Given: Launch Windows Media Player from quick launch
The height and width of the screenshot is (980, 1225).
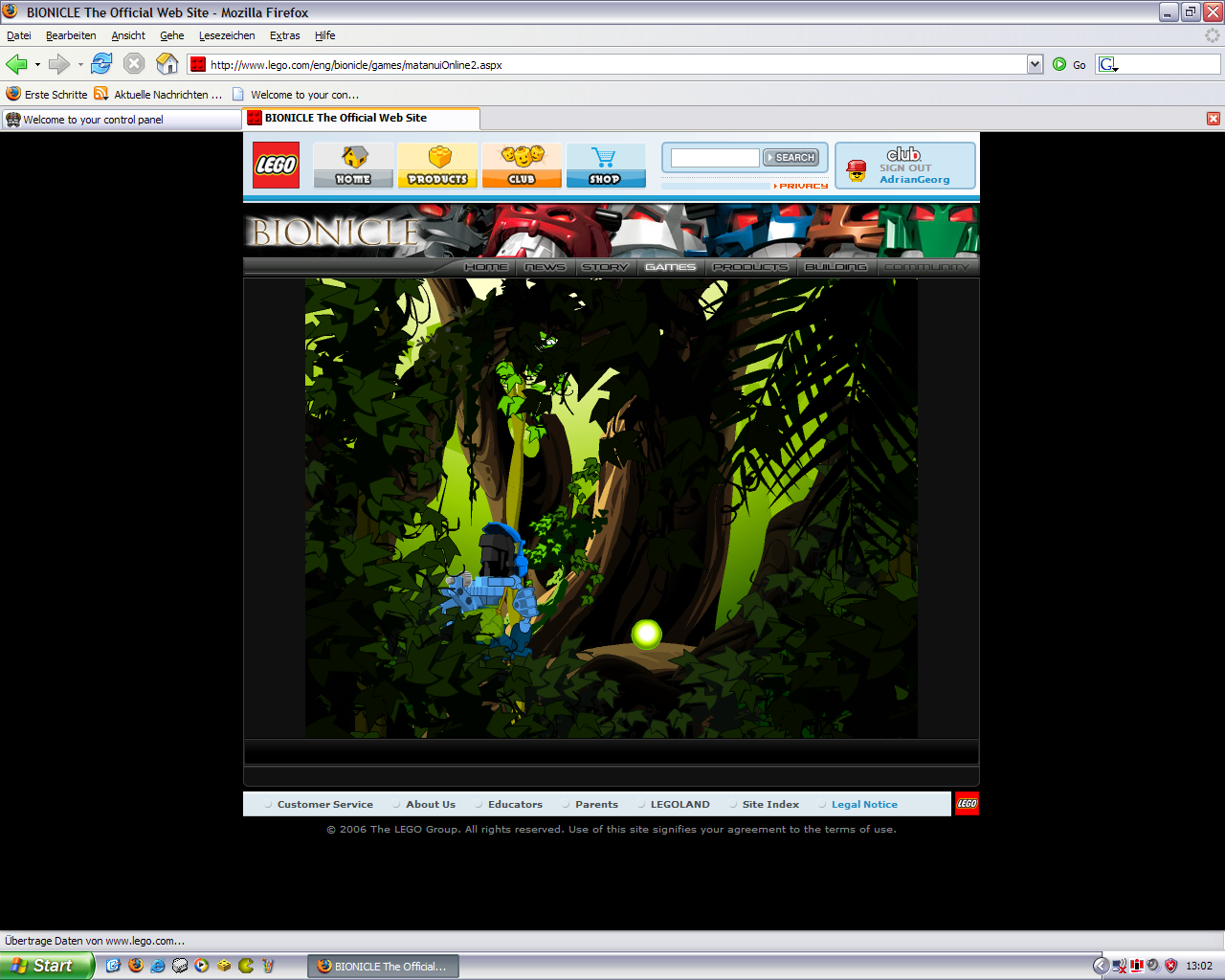Looking at the screenshot, I should 202,966.
